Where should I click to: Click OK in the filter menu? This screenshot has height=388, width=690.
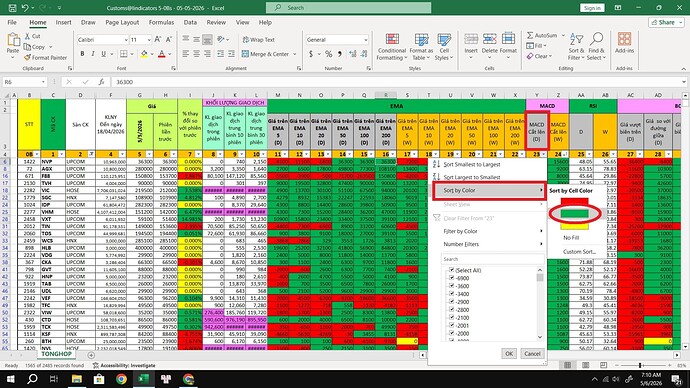(509, 354)
